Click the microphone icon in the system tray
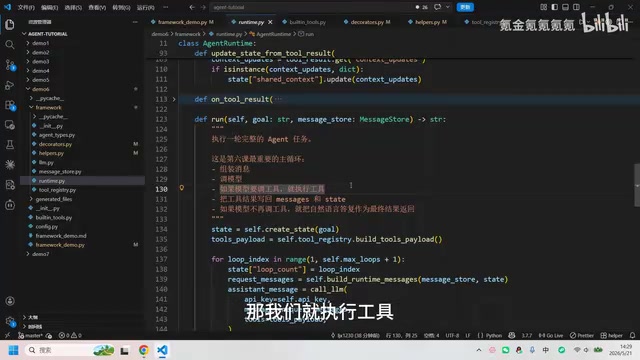The height and width of the screenshot is (360, 640). tap(532, 350)
